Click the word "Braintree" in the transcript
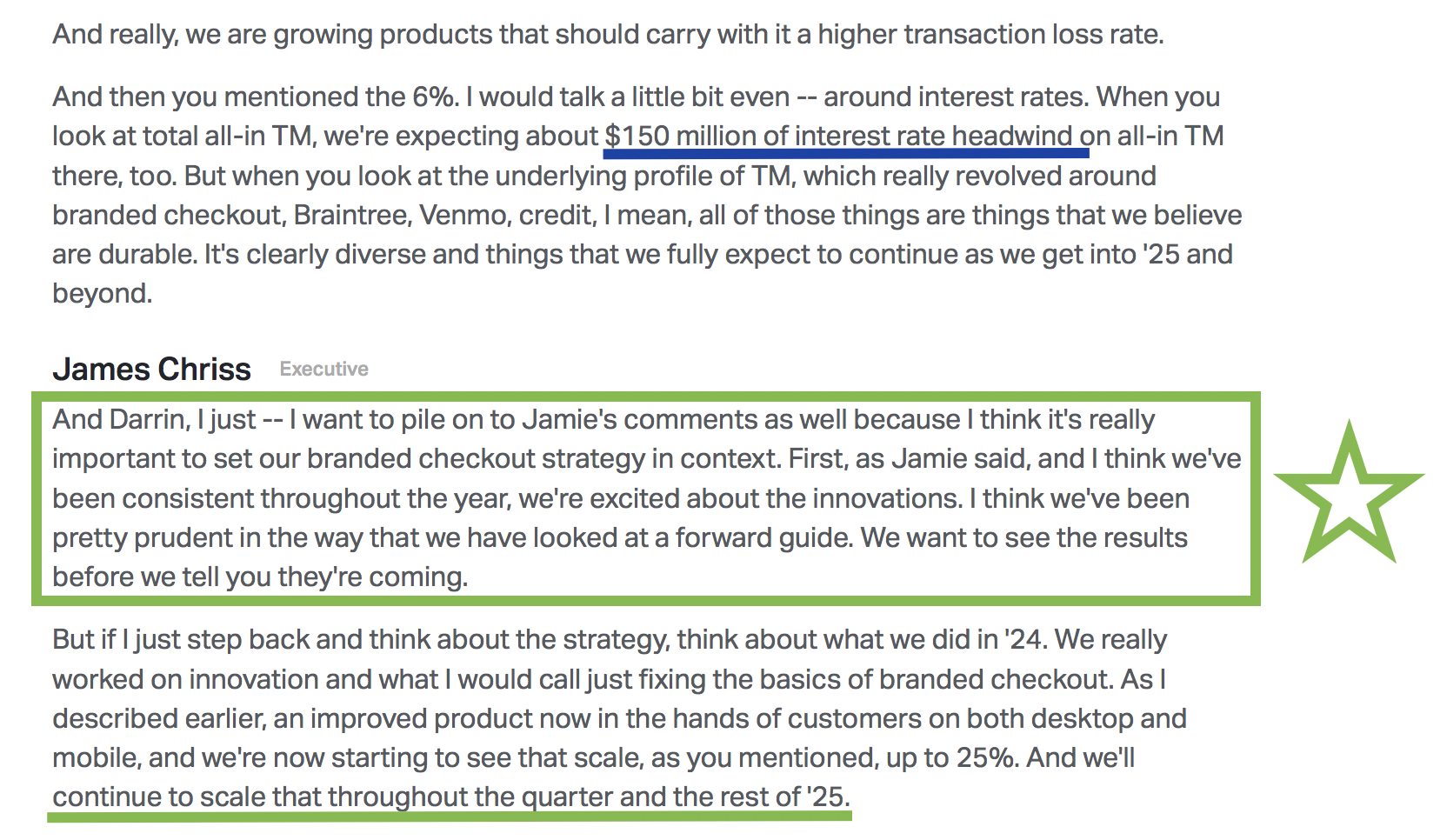Image resolution: width=1440 pixels, height=840 pixels. coord(352,215)
